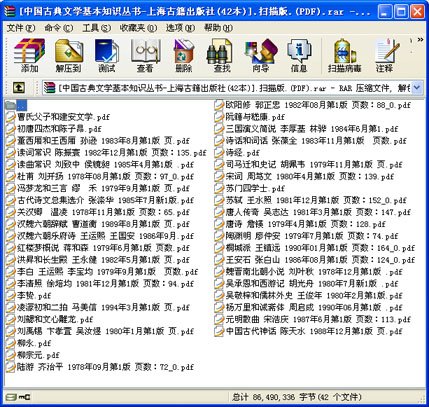Select the 董西厢和王西厢 孙逊 file
Screen dimensions: 429x407
(98, 141)
